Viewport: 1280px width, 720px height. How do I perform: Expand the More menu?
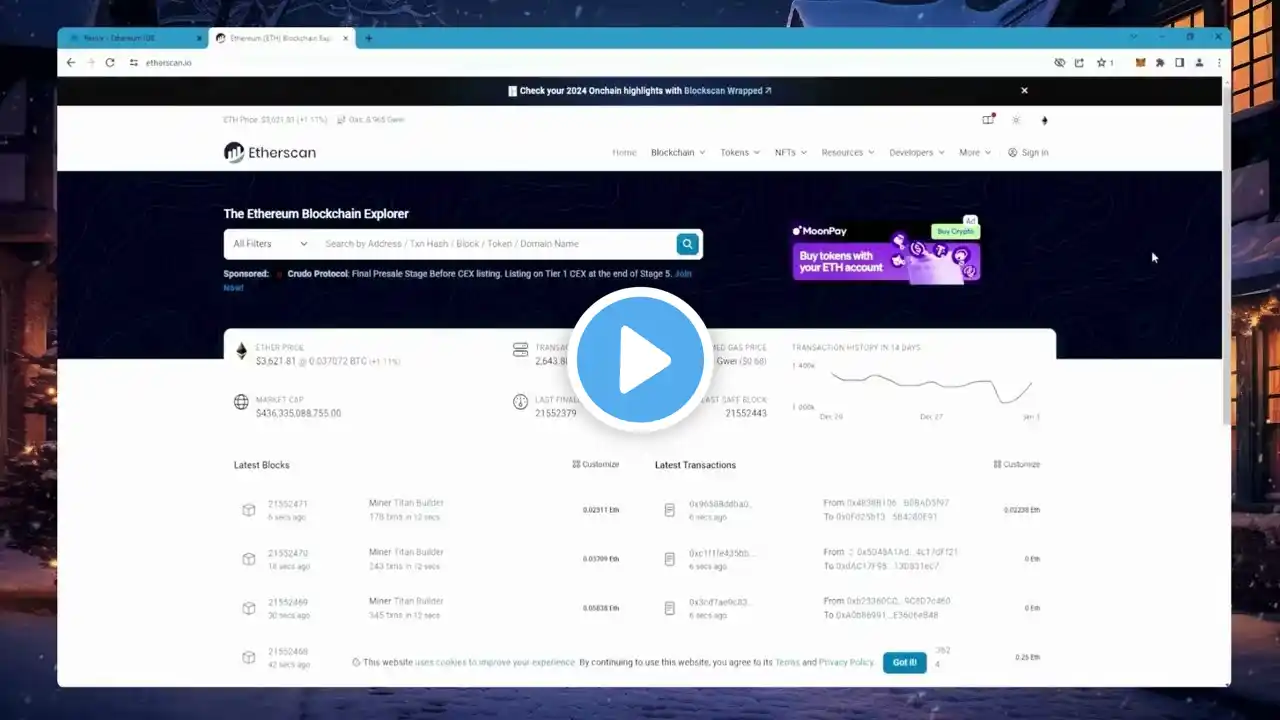pos(975,152)
